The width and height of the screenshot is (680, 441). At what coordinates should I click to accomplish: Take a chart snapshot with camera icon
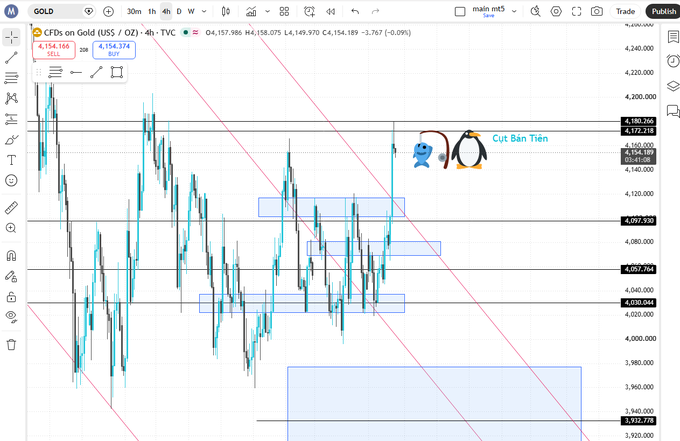pos(597,11)
